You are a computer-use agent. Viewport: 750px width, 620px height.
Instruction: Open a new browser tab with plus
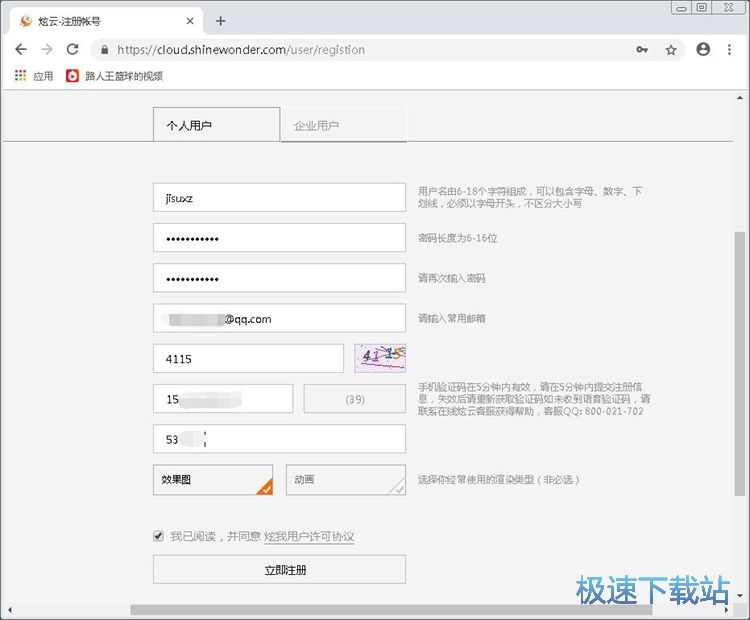(x=221, y=21)
